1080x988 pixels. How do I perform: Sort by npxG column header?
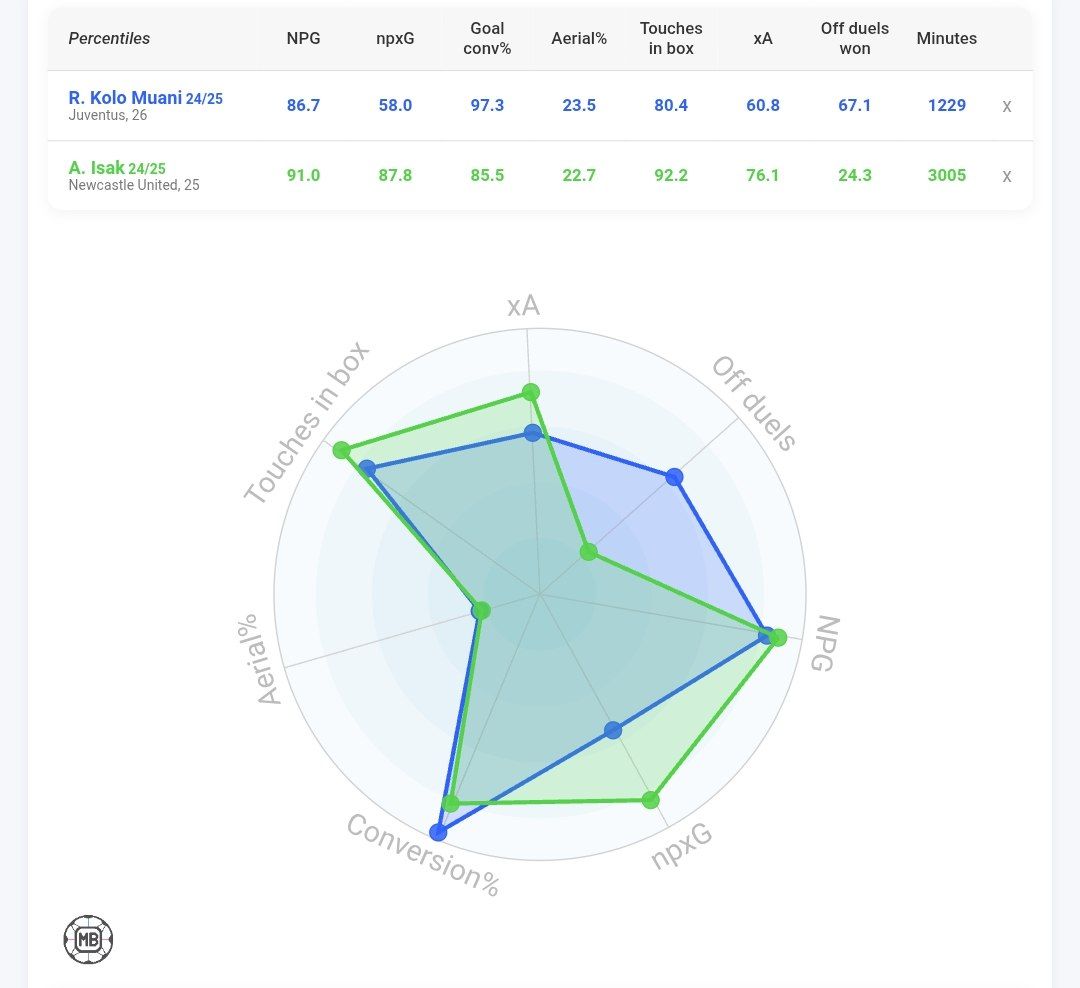tap(395, 39)
